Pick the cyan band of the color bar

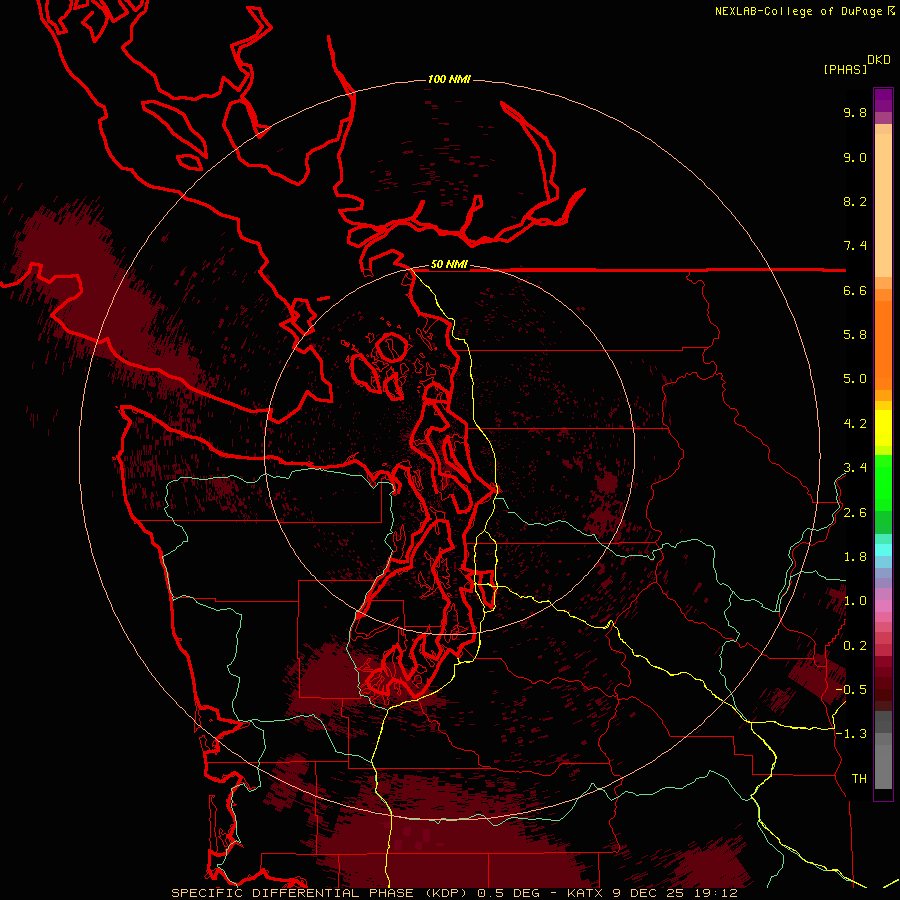coord(883,549)
